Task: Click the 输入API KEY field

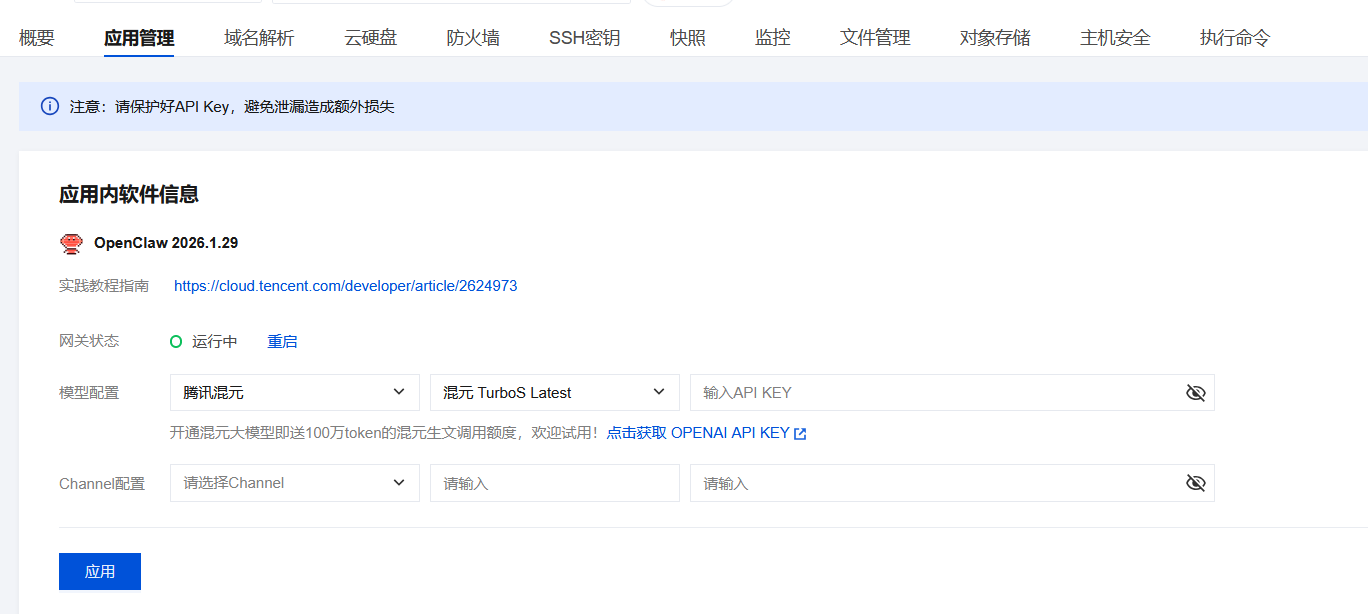Action: coord(952,392)
